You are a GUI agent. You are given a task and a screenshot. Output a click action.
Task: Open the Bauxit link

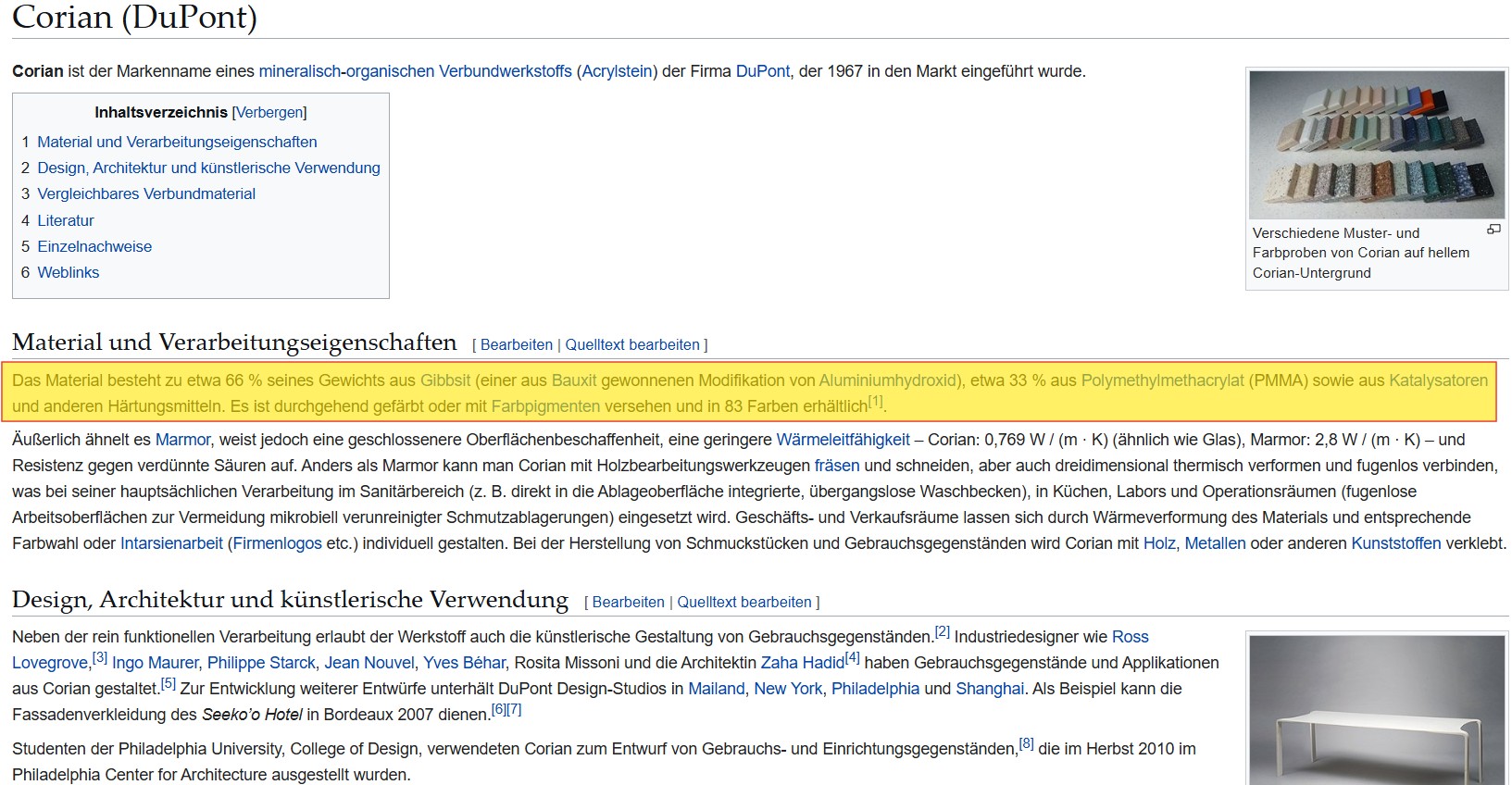coord(574,380)
